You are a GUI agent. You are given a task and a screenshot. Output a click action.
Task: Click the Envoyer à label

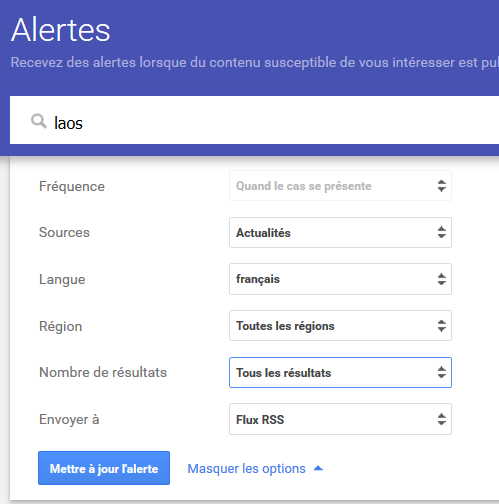(69, 419)
